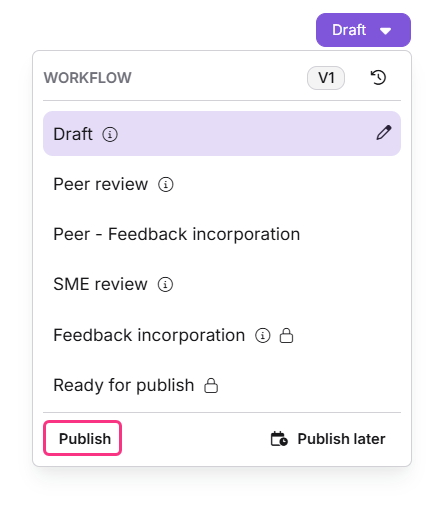Select the Ready for publish stage
The height and width of the screenshot is (523, 442).
pos(222,386)
